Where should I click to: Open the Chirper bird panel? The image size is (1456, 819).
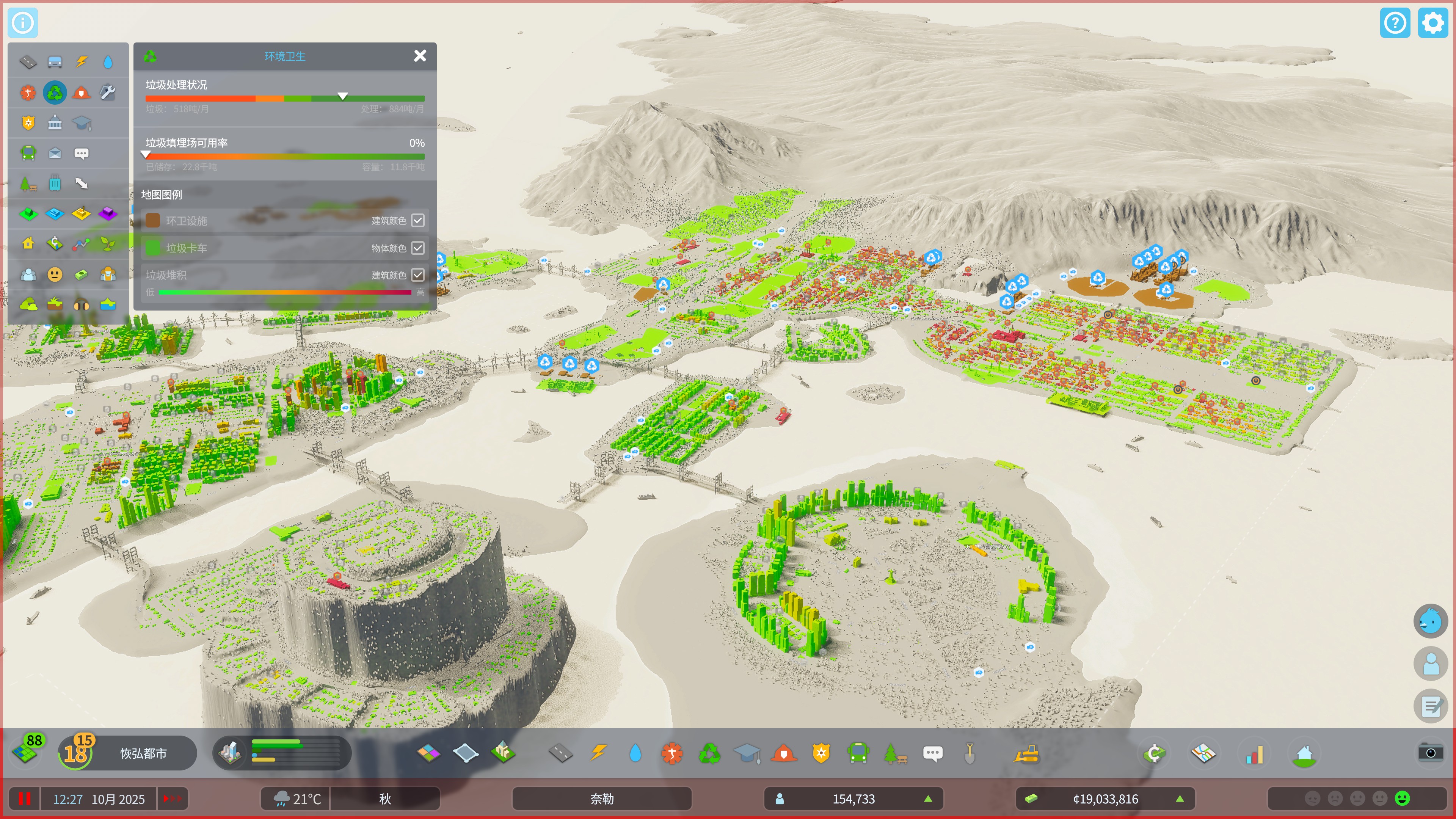click(x=1430, y=621)
